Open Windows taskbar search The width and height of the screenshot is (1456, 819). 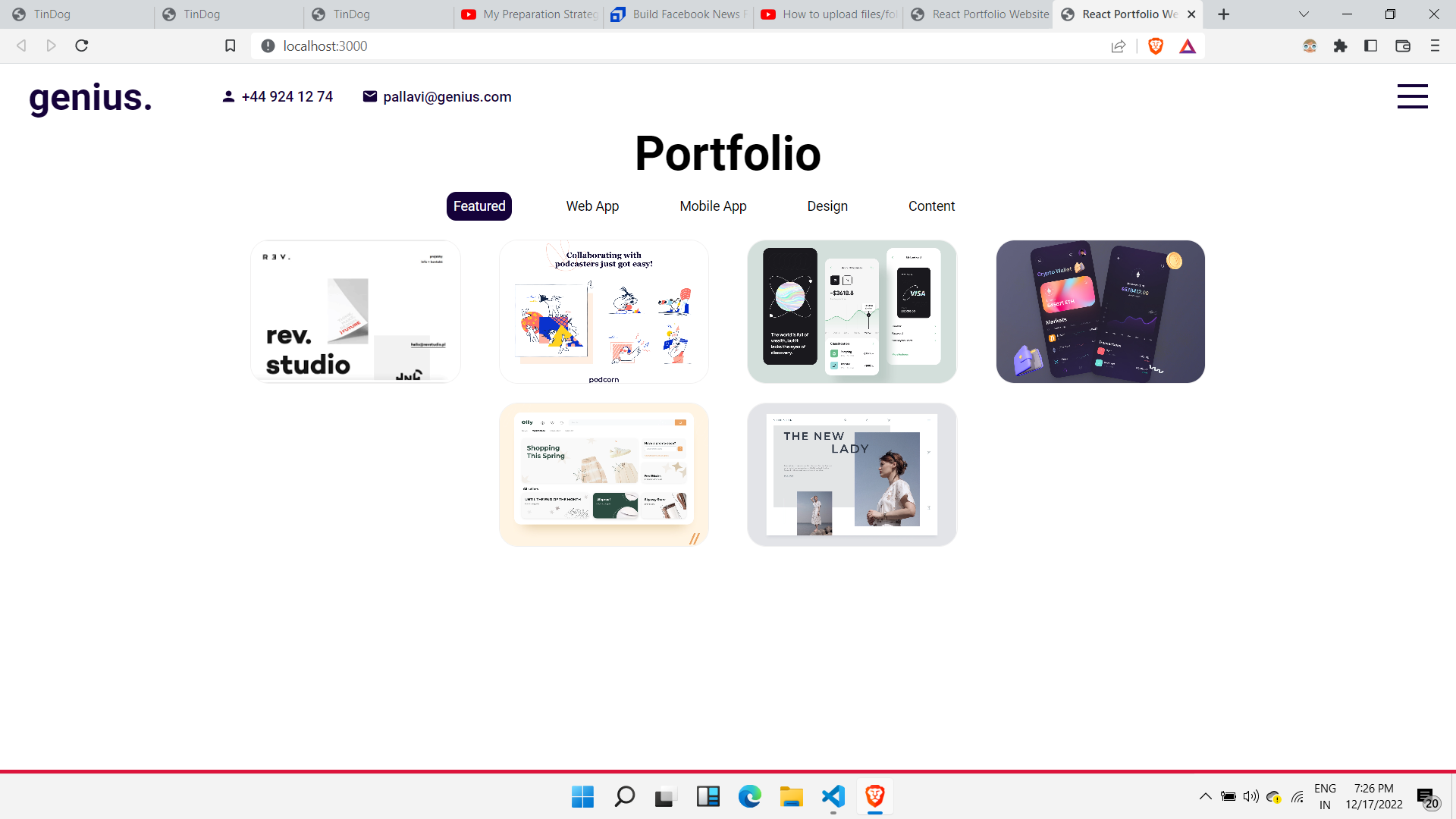(624, 796)
